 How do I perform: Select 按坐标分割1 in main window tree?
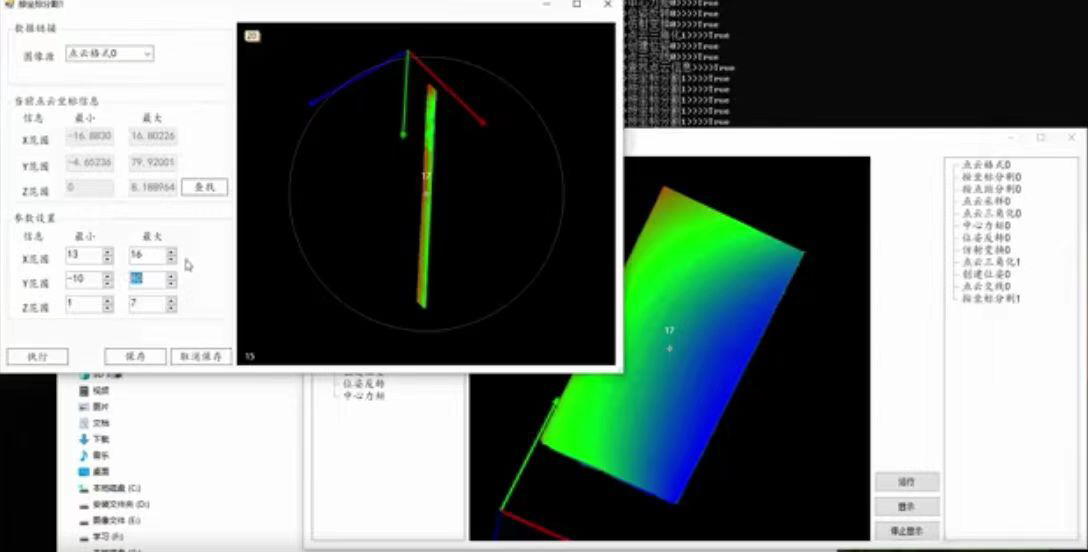(x=991, y=298)
